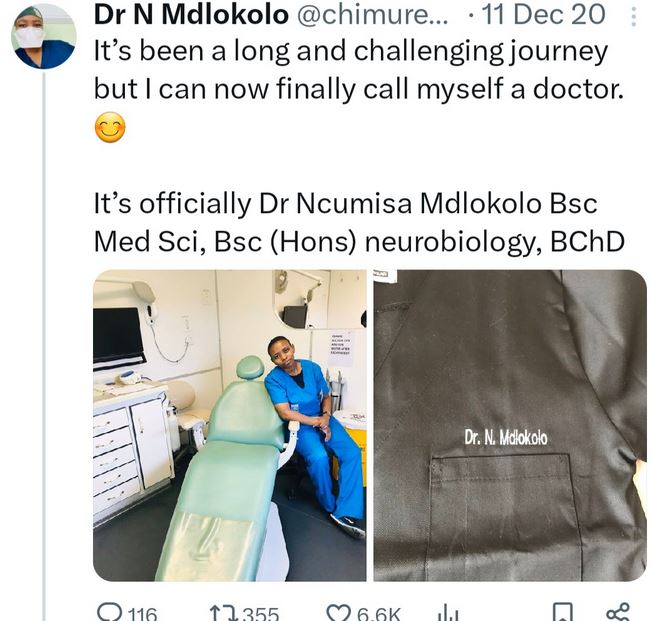Retweet this post using the arrows icon
651x621 pixels.
coord(224,612)
